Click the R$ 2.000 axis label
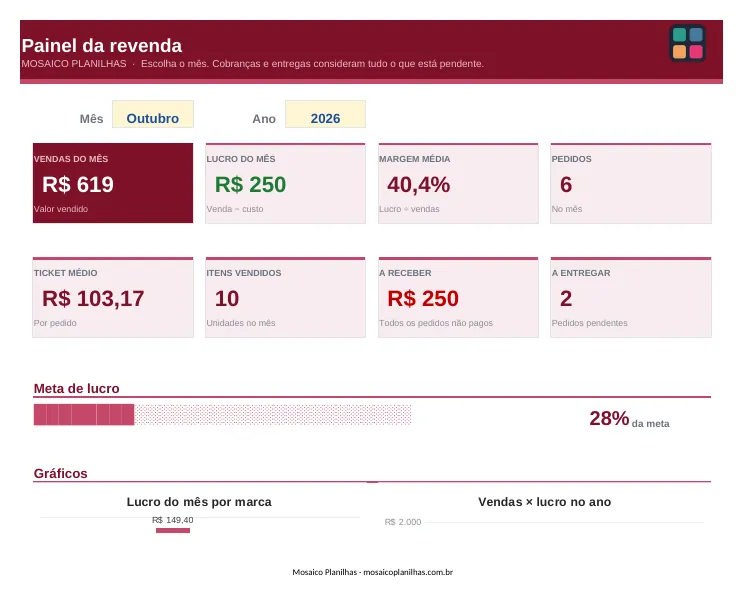The height and width of the screenshot is (597, 743). click(x=403, y=522)
